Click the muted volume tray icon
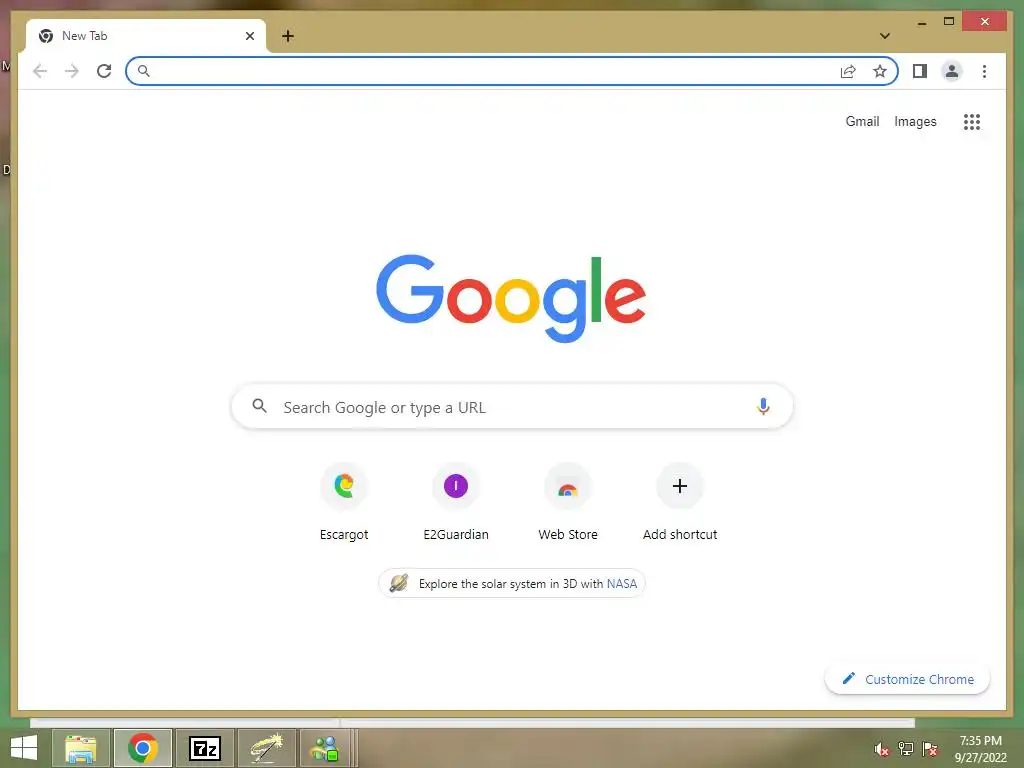This screenshot has width=1024, height=768. click(882, 749)
